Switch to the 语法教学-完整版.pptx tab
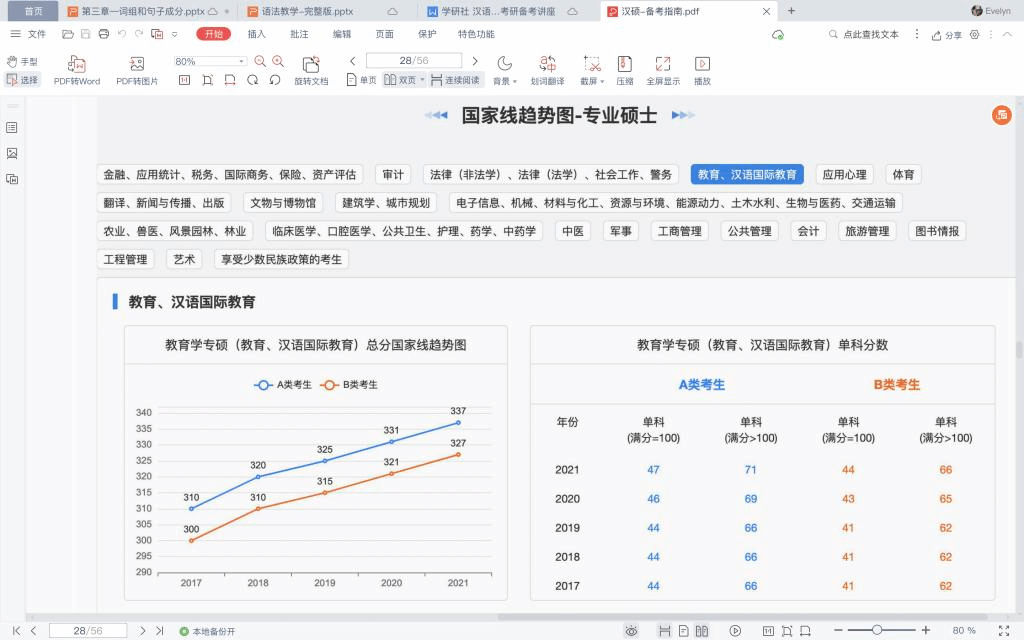 point(313,11)
